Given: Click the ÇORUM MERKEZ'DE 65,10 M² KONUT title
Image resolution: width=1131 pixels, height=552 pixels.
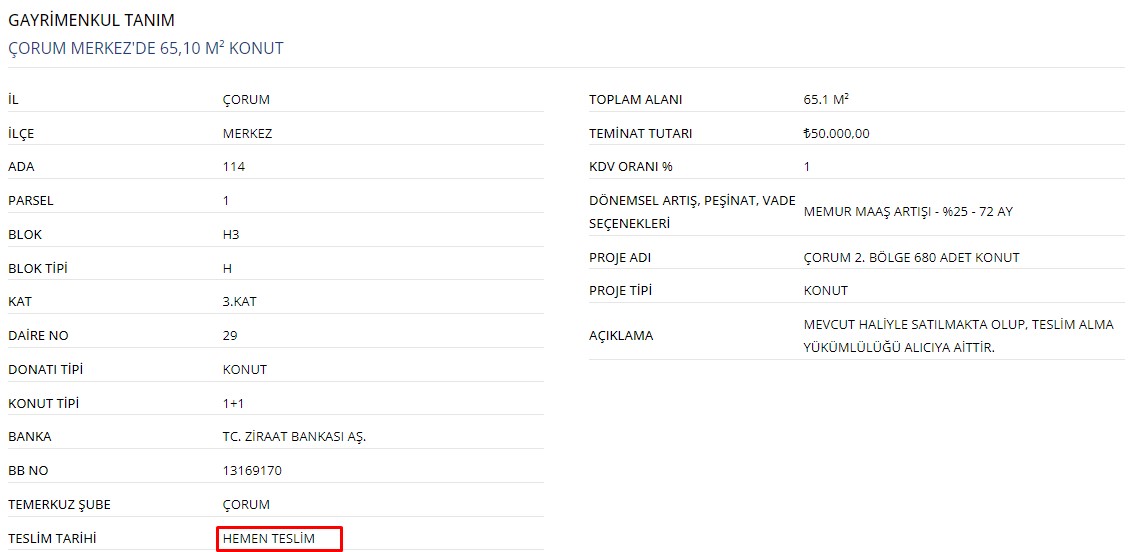Looking at the screenshot, I should click(146, 49).
